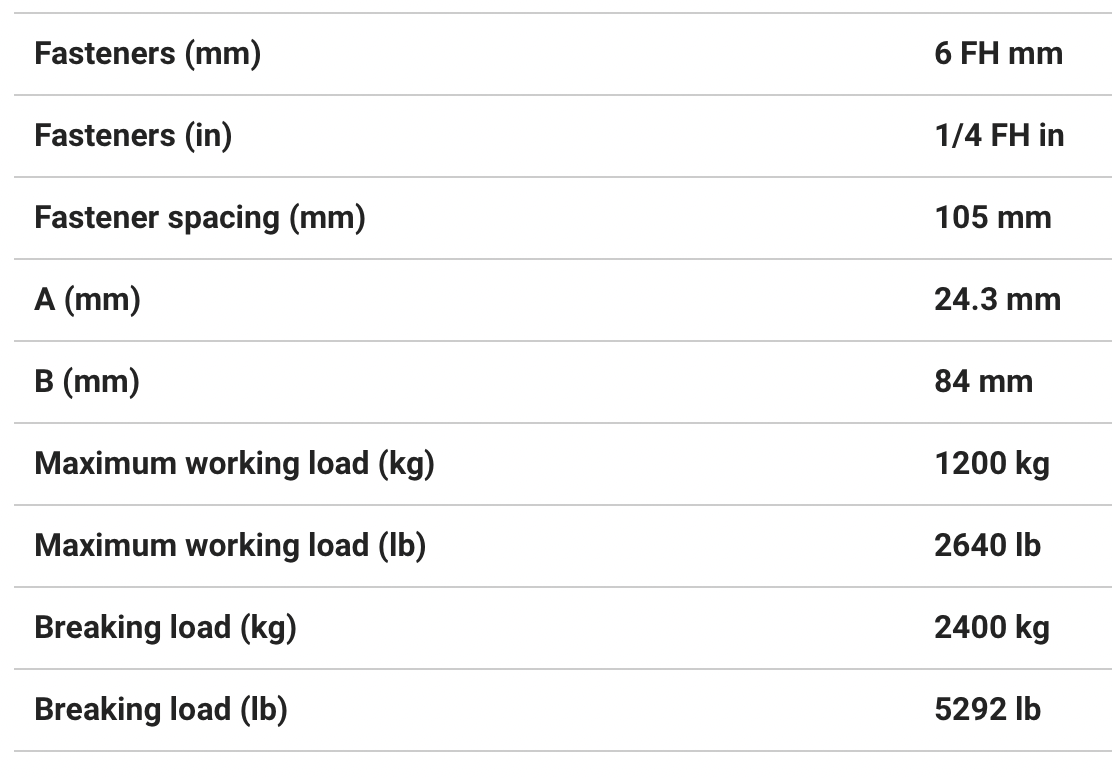The image size is (1112, 778).
Task: Select the '2640 lb' value
Action: [x=987, y=546]
